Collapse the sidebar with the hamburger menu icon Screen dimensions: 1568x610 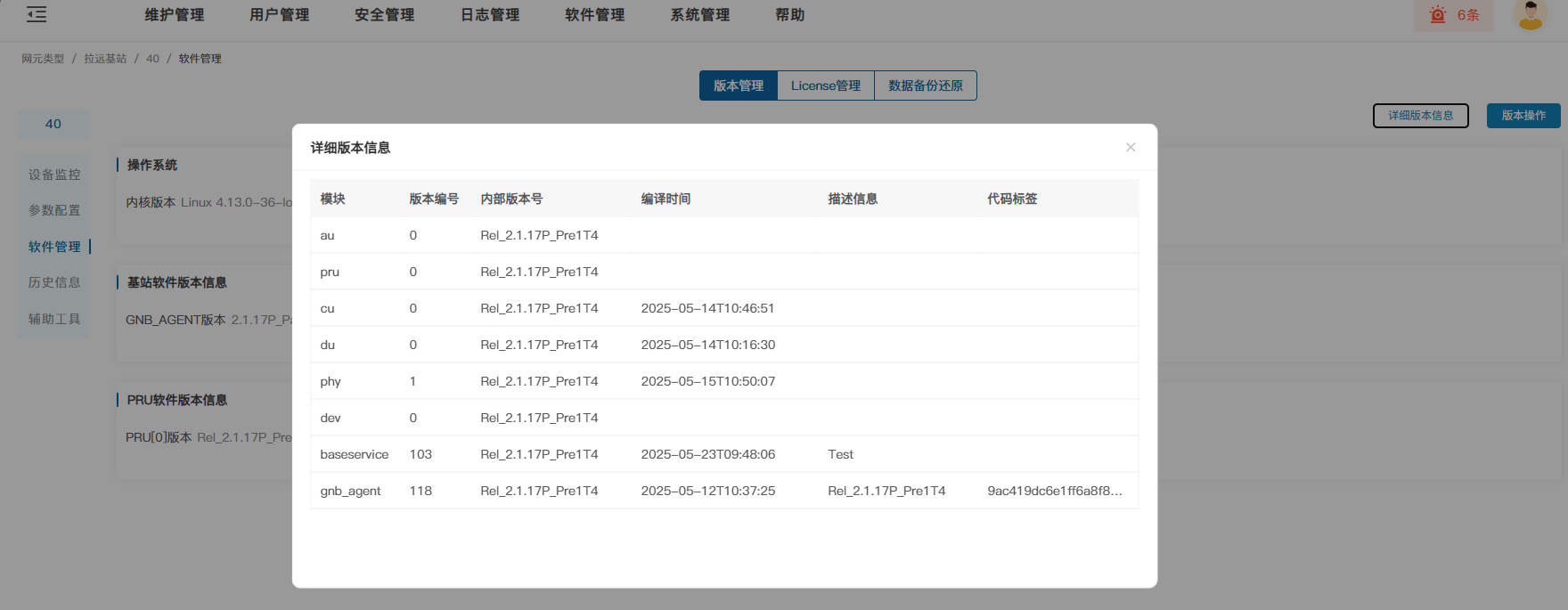point(37,14)
